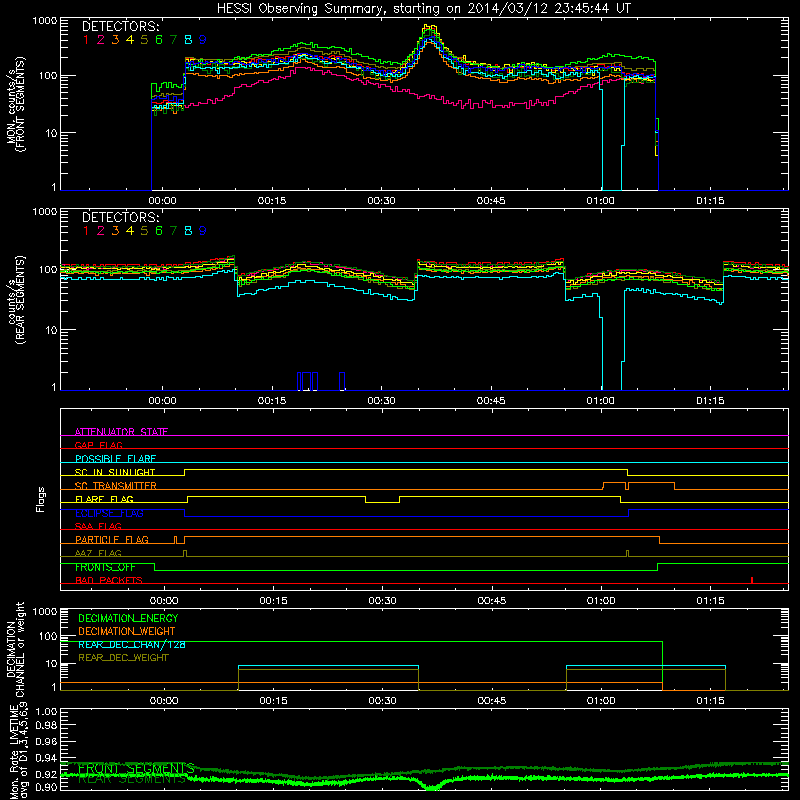Click detector 6 label in the front segments legend

pos(159,39)
